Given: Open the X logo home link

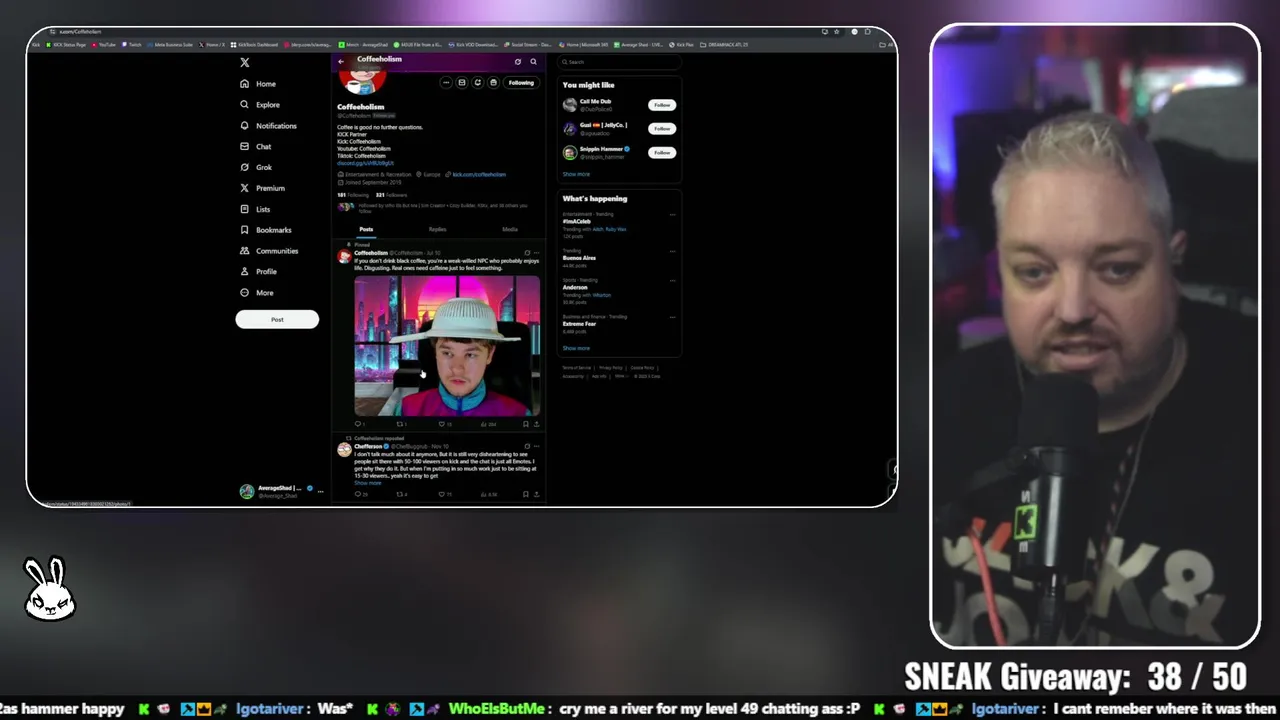Looking at the screenshot, I should [x=244, y=62].
